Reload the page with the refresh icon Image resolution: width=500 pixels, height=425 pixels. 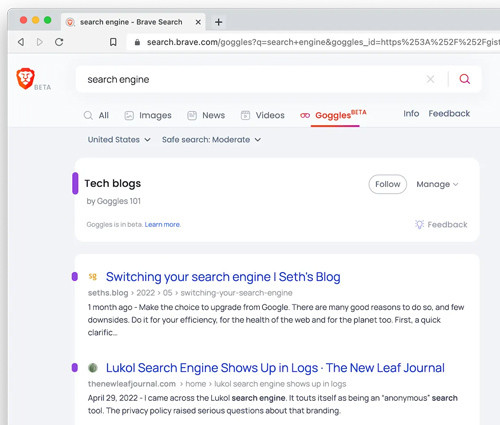click(x=59, y=42)
